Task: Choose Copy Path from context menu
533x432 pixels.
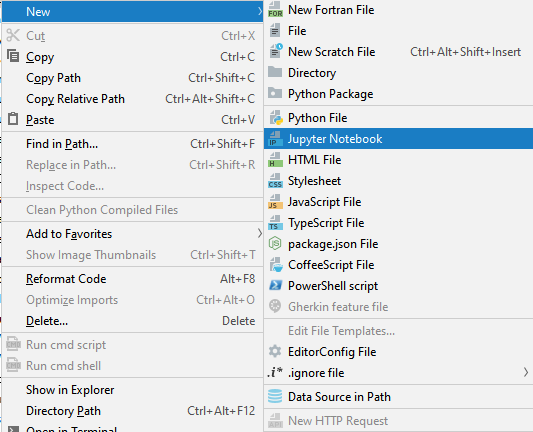Action: coord(133,78)
